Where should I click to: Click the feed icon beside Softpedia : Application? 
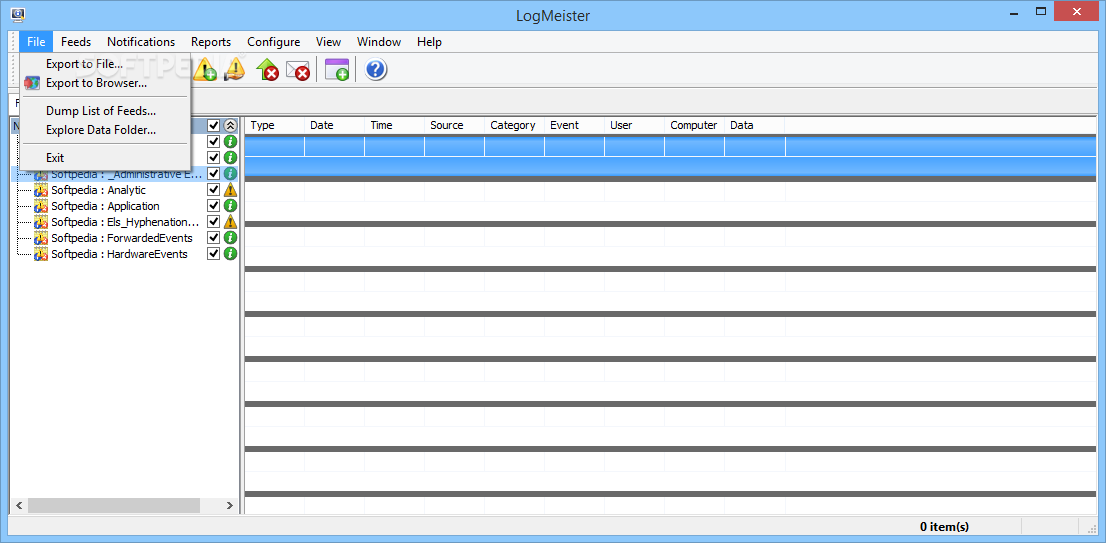[41, 206]
